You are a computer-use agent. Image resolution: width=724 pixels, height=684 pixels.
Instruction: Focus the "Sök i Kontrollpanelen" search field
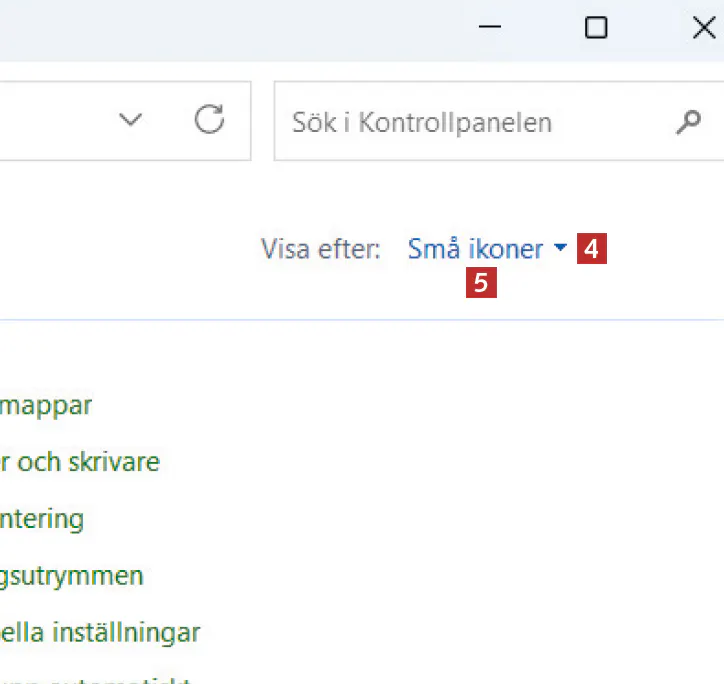pyautogui.click(x=470, y=122)
